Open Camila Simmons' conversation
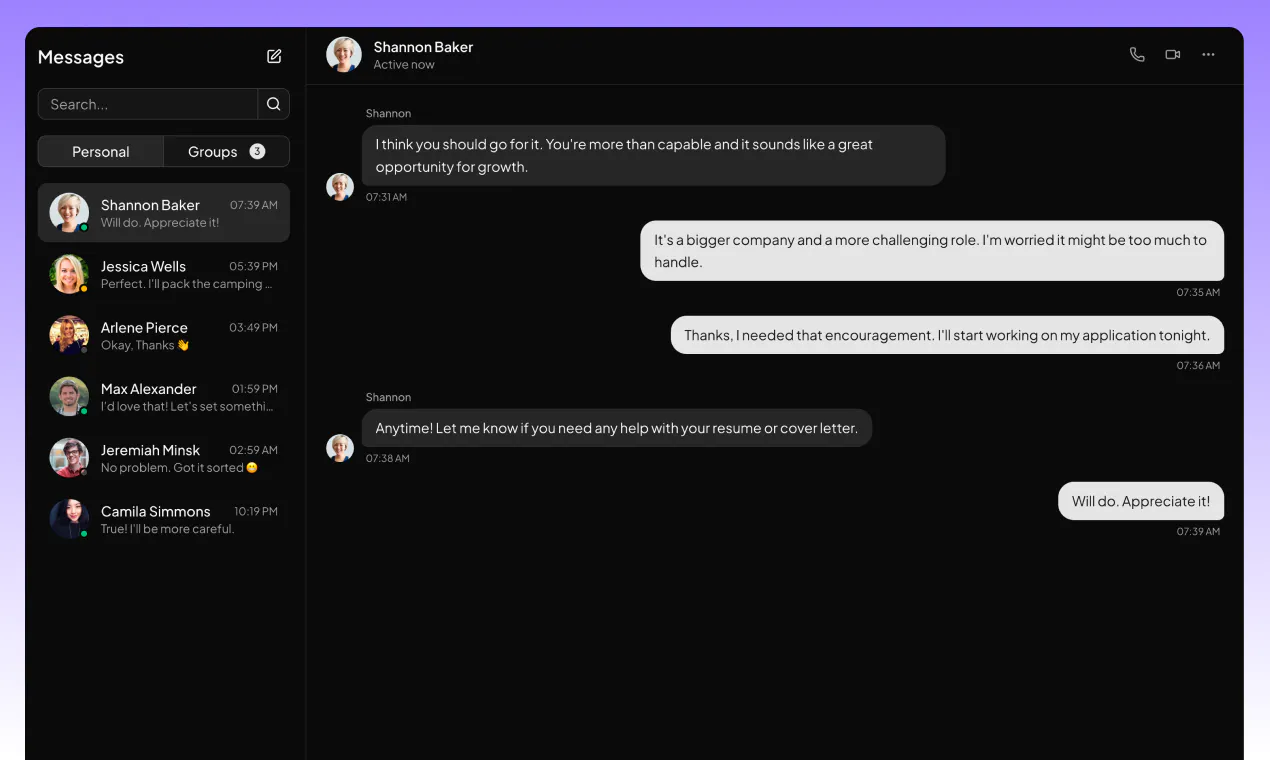This screenshot has height=760, width=1270. pyautogui.click(x=164, y=519)
